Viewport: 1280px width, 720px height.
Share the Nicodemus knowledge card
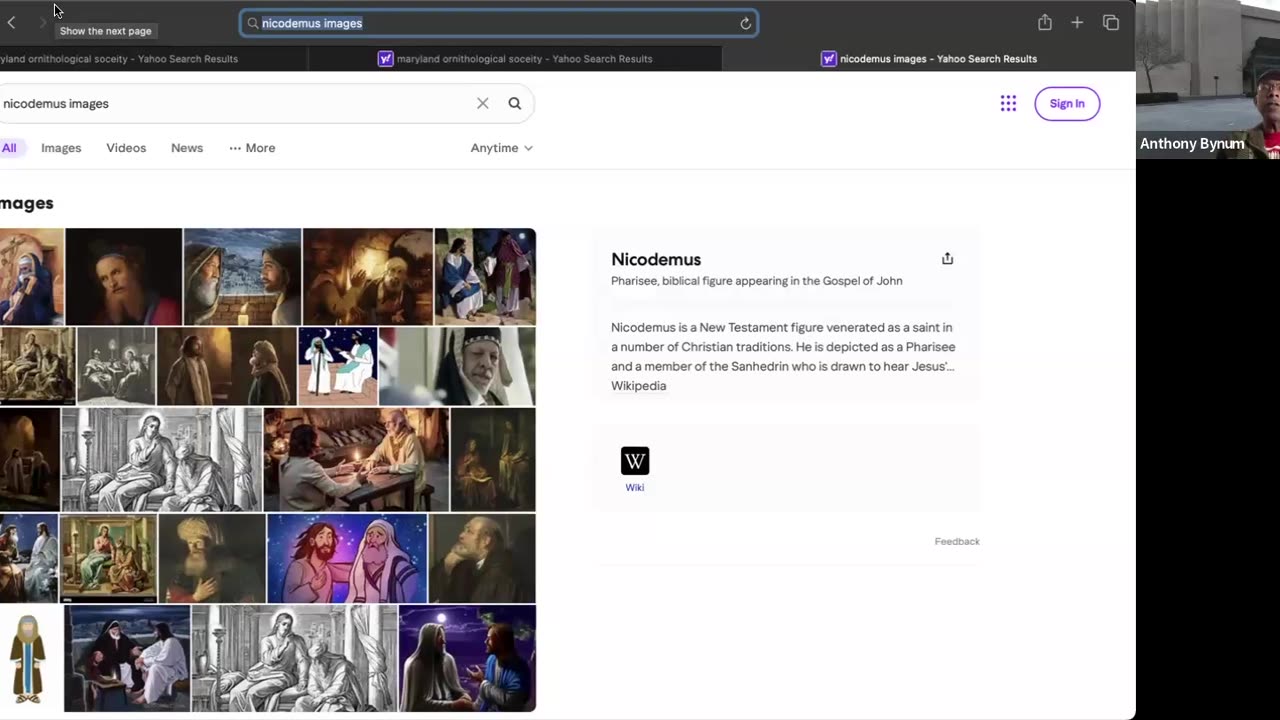(x=947, y=259)
